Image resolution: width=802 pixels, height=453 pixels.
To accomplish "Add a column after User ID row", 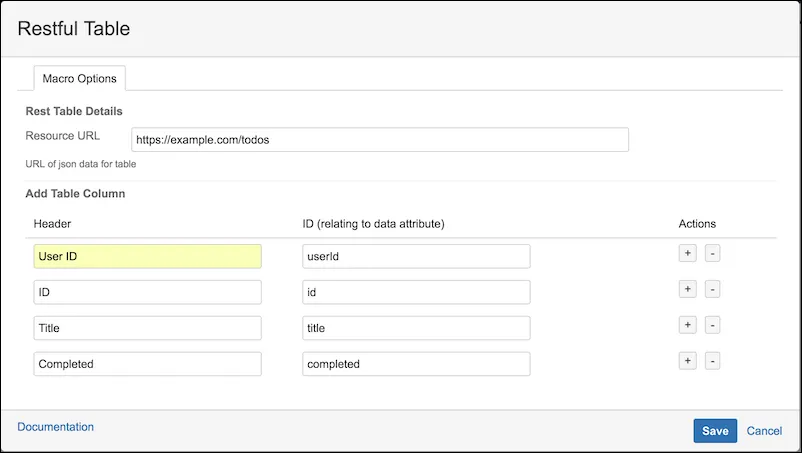I will click(687, 253).
